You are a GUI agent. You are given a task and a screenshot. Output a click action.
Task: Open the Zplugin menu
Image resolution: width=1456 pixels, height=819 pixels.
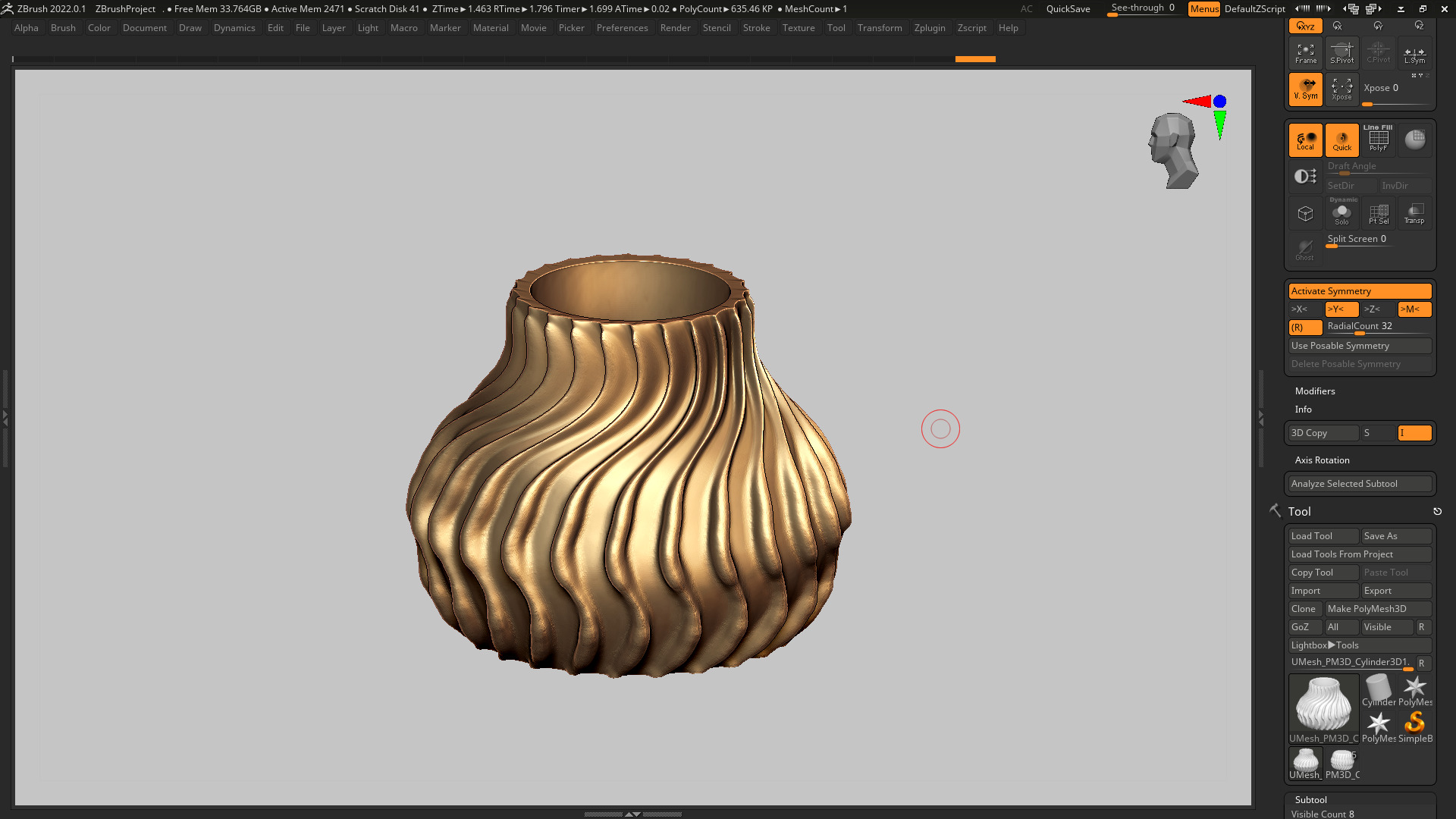pos(930,28)
